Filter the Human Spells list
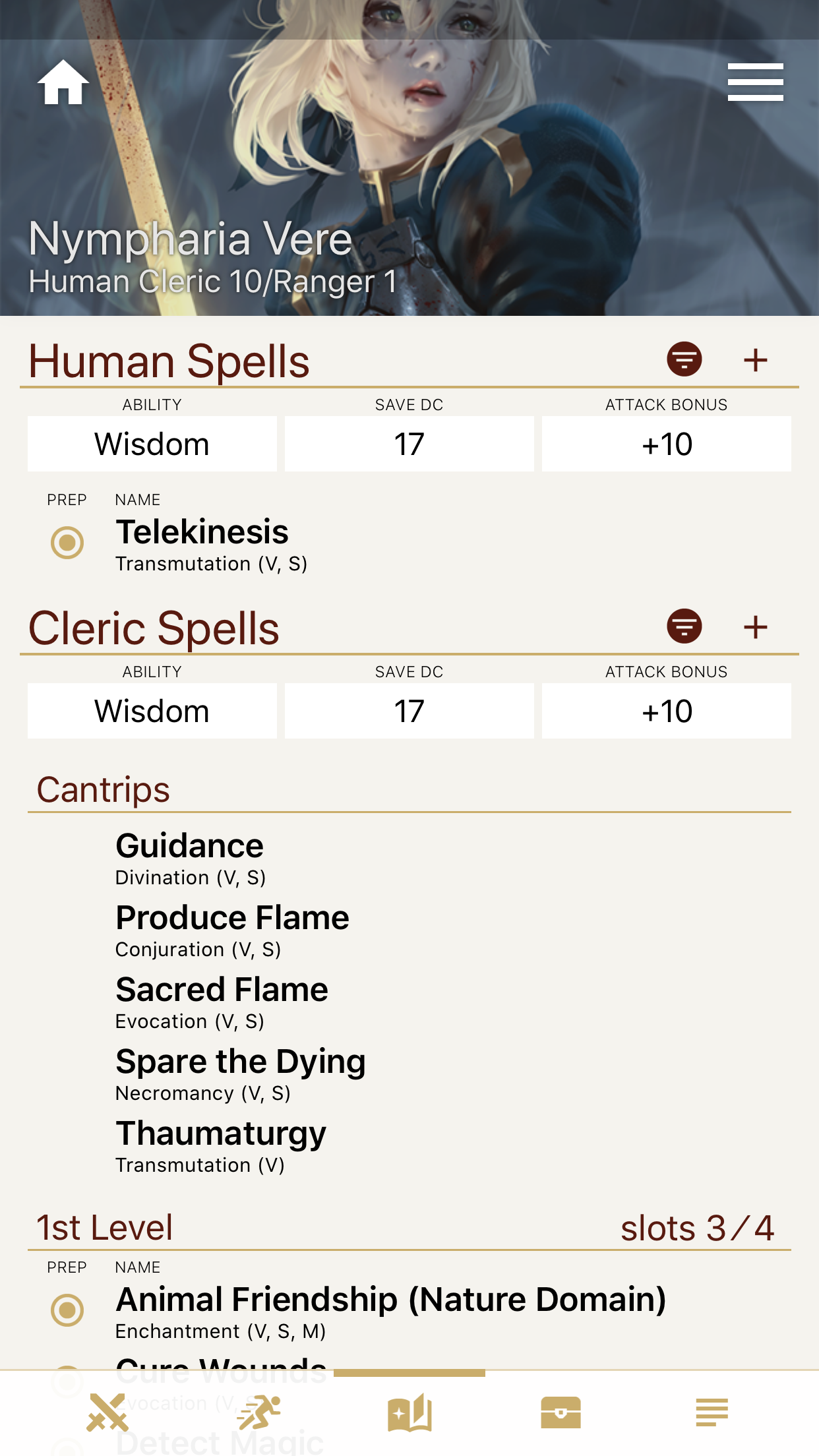 [684, 359]
